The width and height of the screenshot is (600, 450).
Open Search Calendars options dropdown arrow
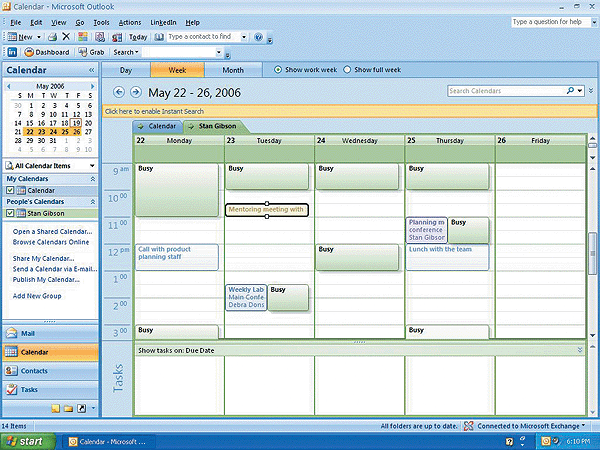point(580,91)
